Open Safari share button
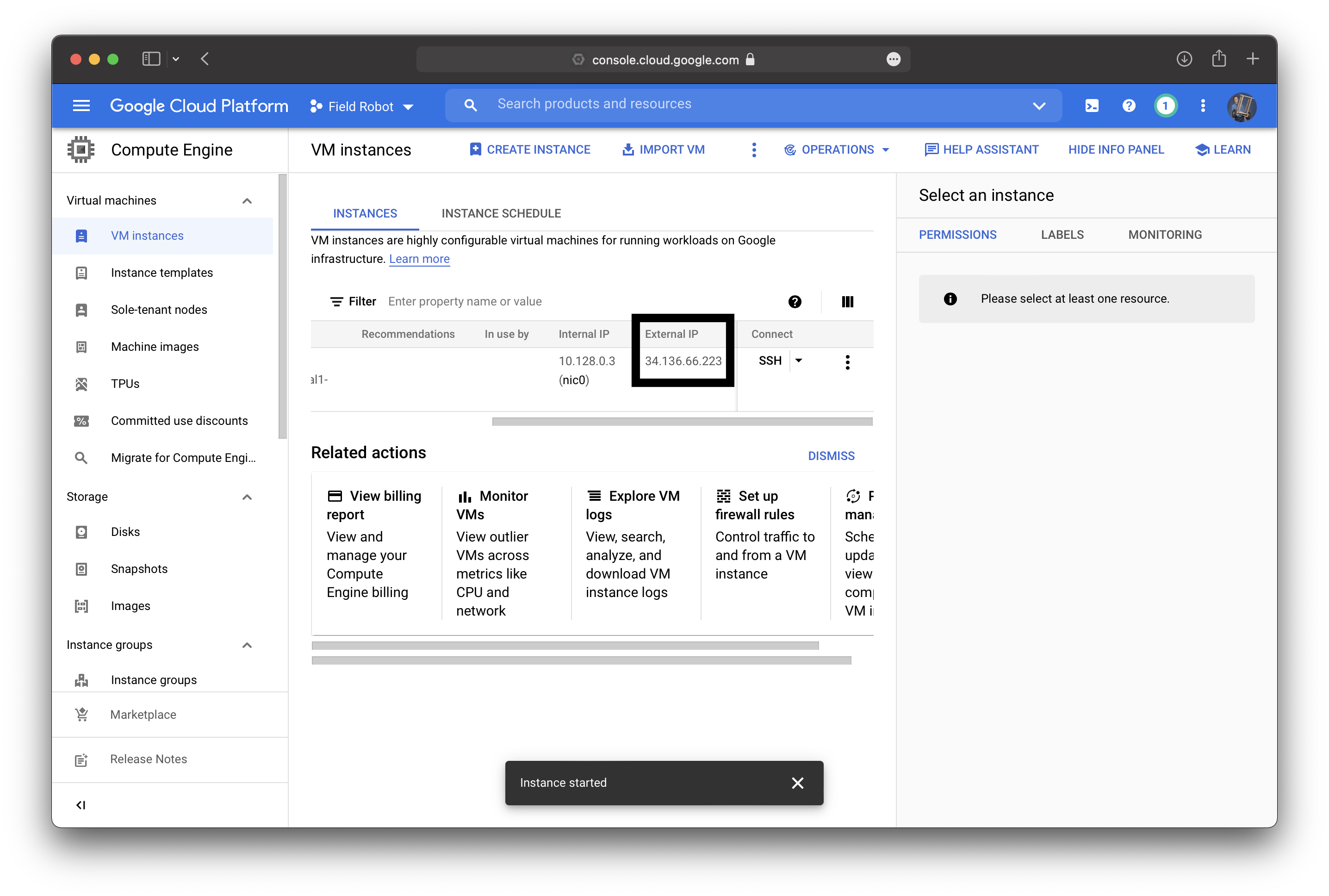Image resolution: width=1329 pixels, height=896 pixels. tap(1219, 58)
